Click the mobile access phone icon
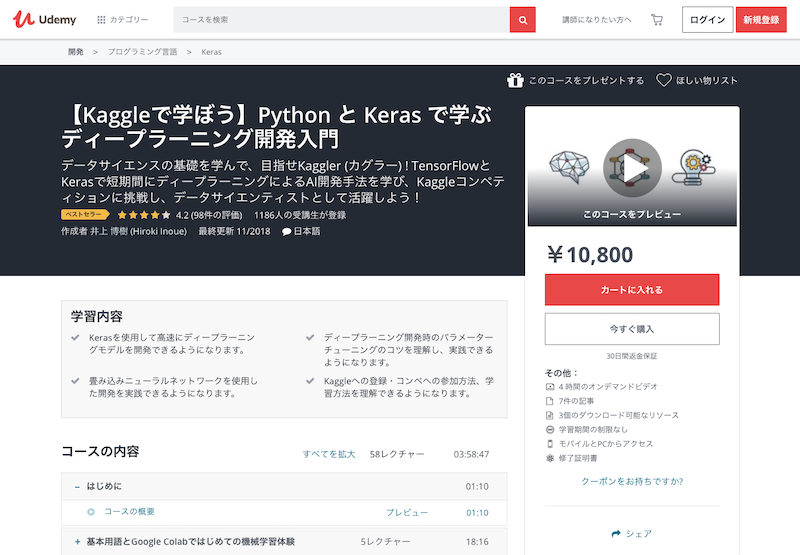Screen dimensions: 800x555 (549, 444)
